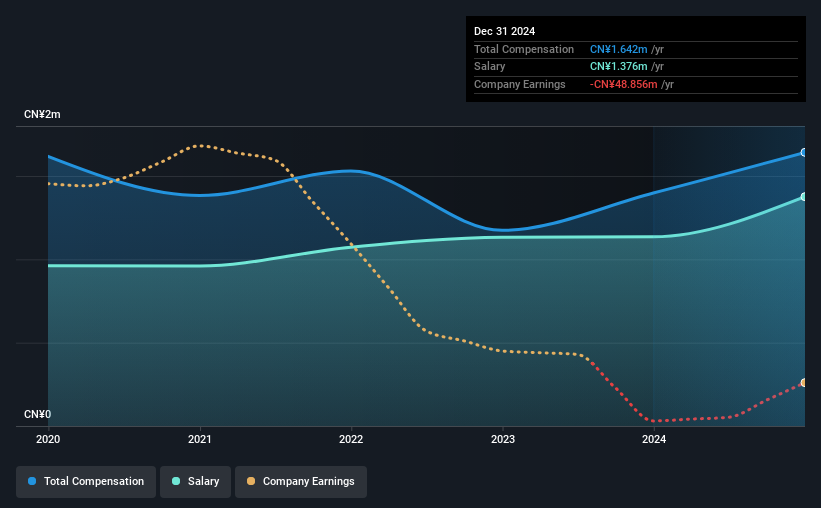The image size is (821, 508).
Task: Click the Total Compensation tooltip row label
Action: [524, 49]
